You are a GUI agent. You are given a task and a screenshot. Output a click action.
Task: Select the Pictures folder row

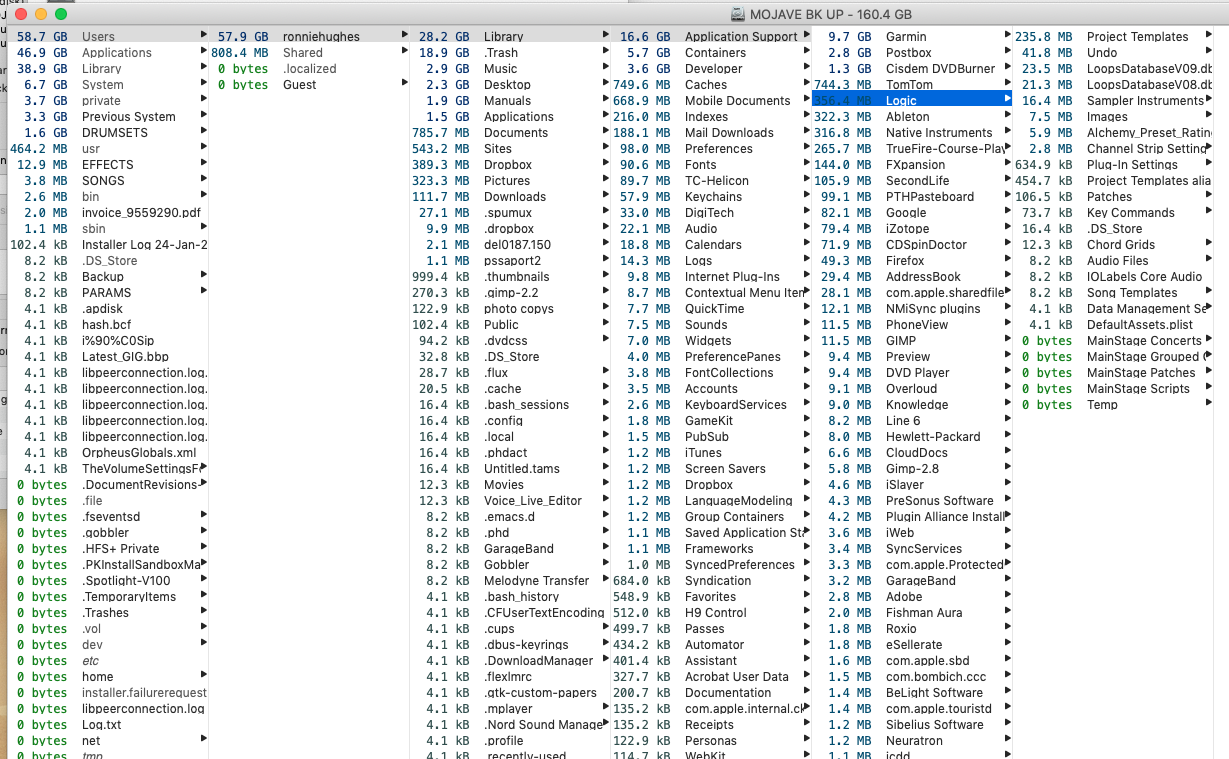click(510, 181)
